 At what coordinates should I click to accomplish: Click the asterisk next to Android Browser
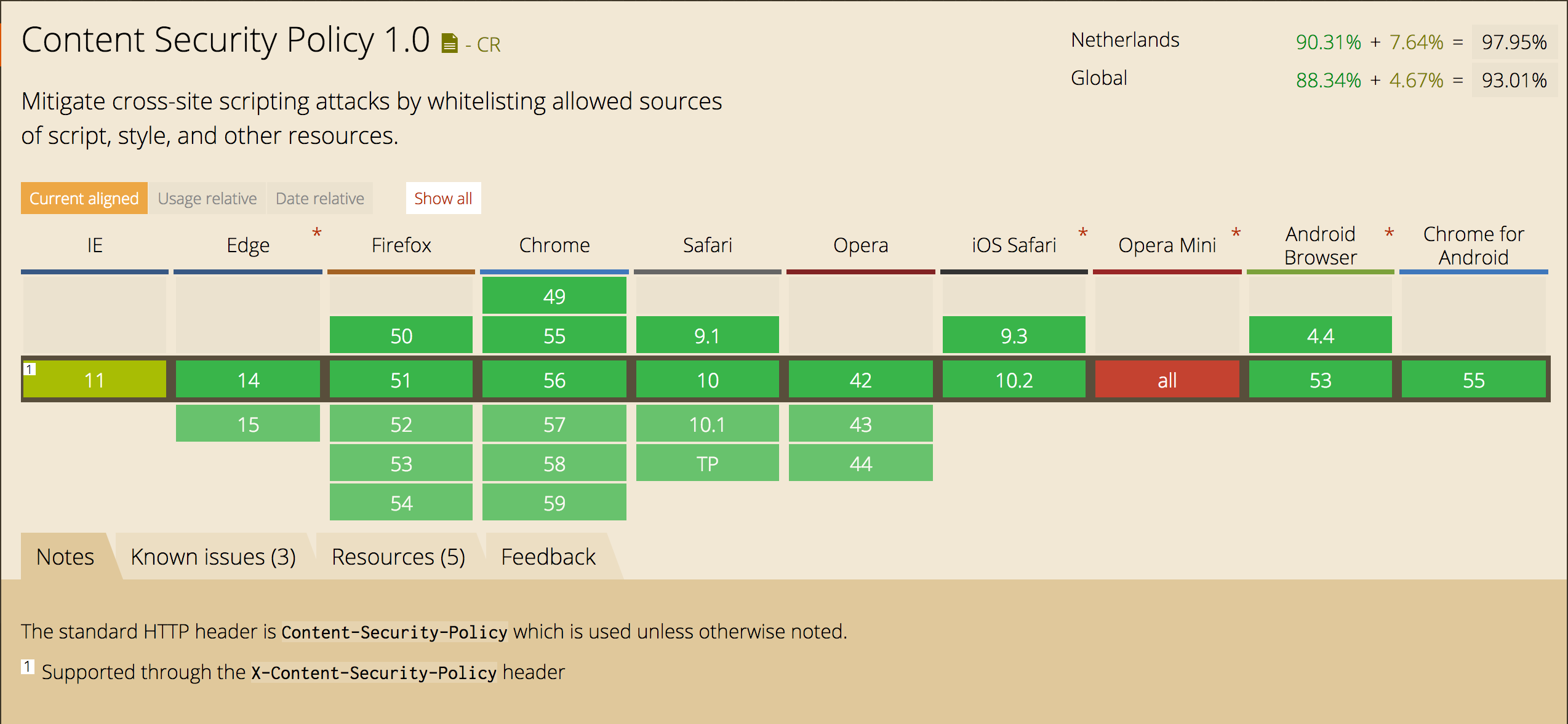1389,234
